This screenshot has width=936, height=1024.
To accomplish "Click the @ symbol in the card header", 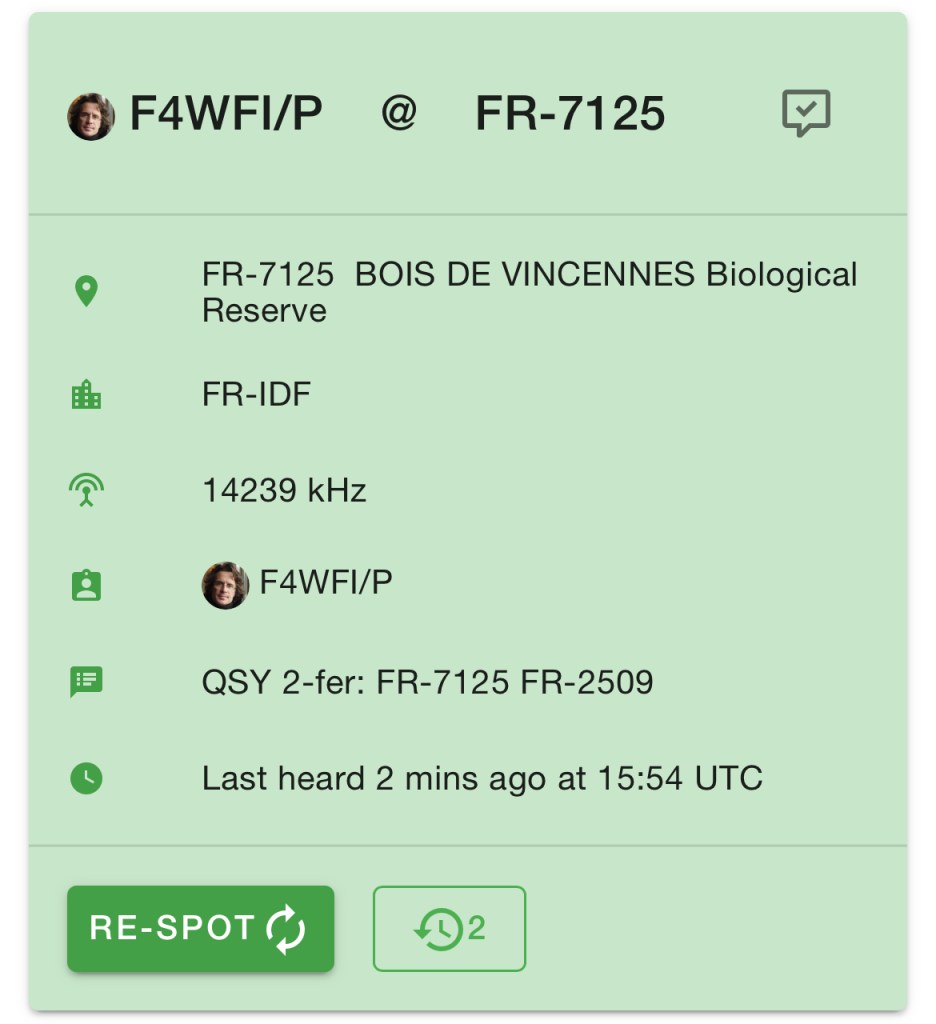I will [x=398, y=115].
